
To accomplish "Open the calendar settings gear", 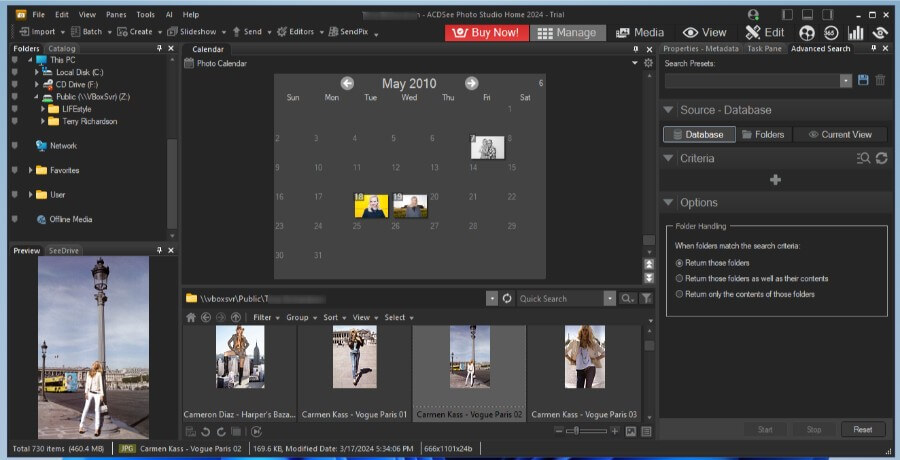I will point(648,63).
